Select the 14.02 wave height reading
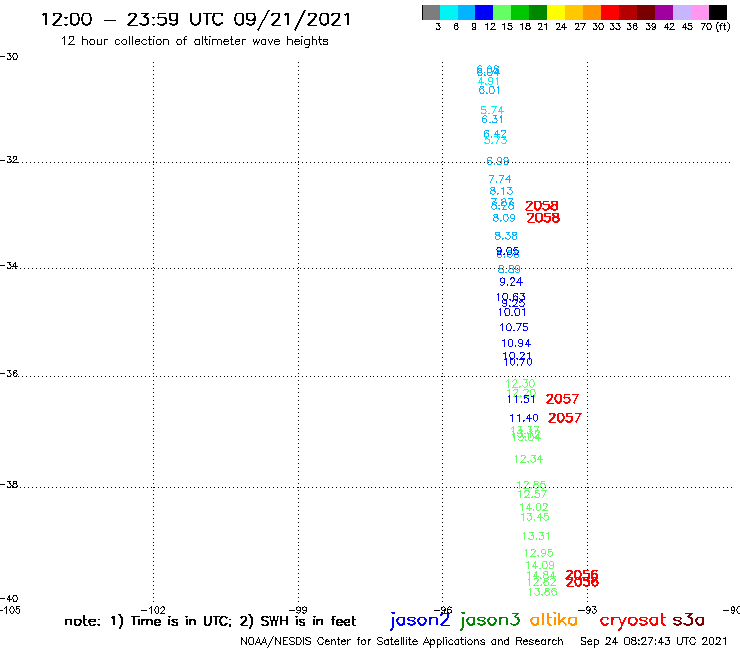 pyautogui.click(x=534, y=507)
